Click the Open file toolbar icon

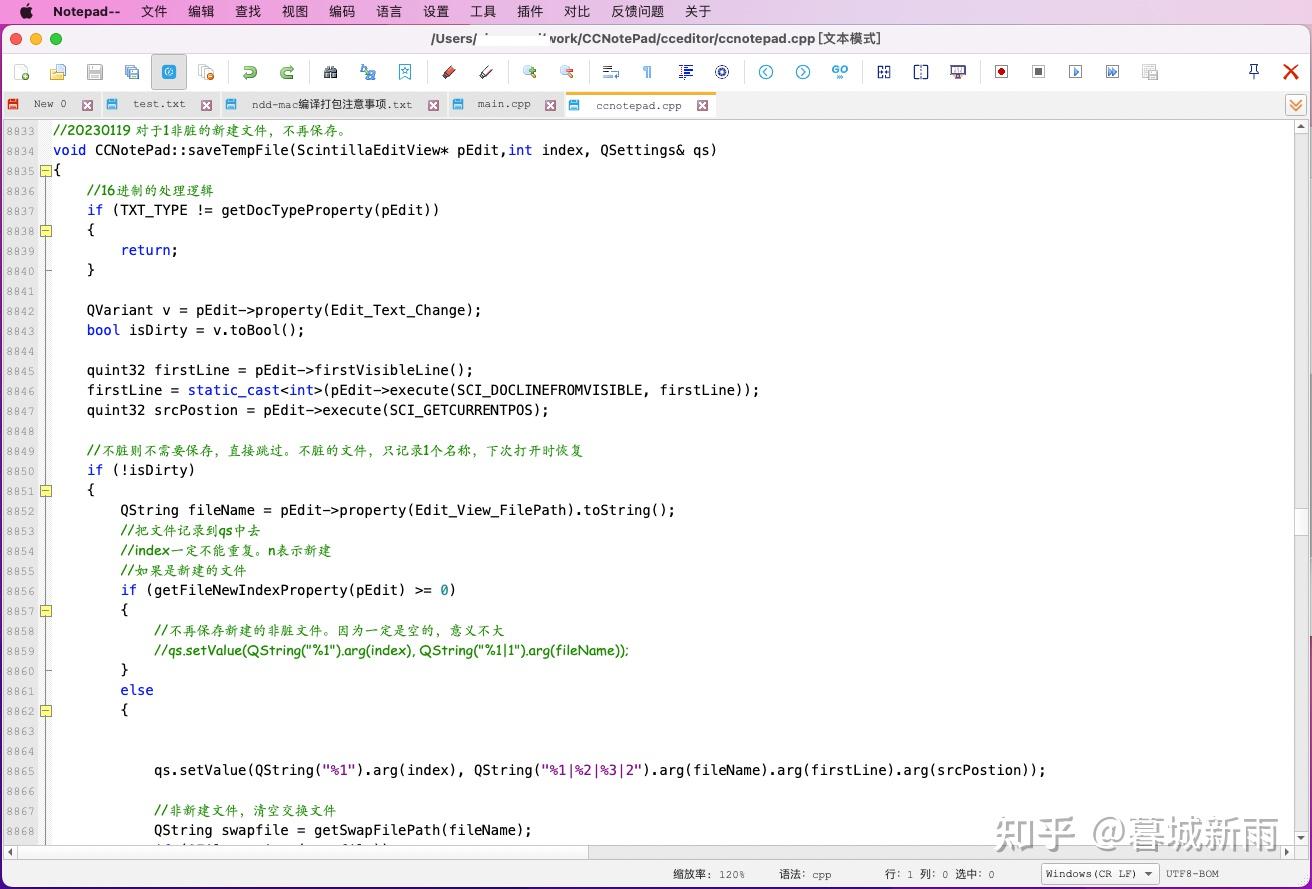coord(57,72)
